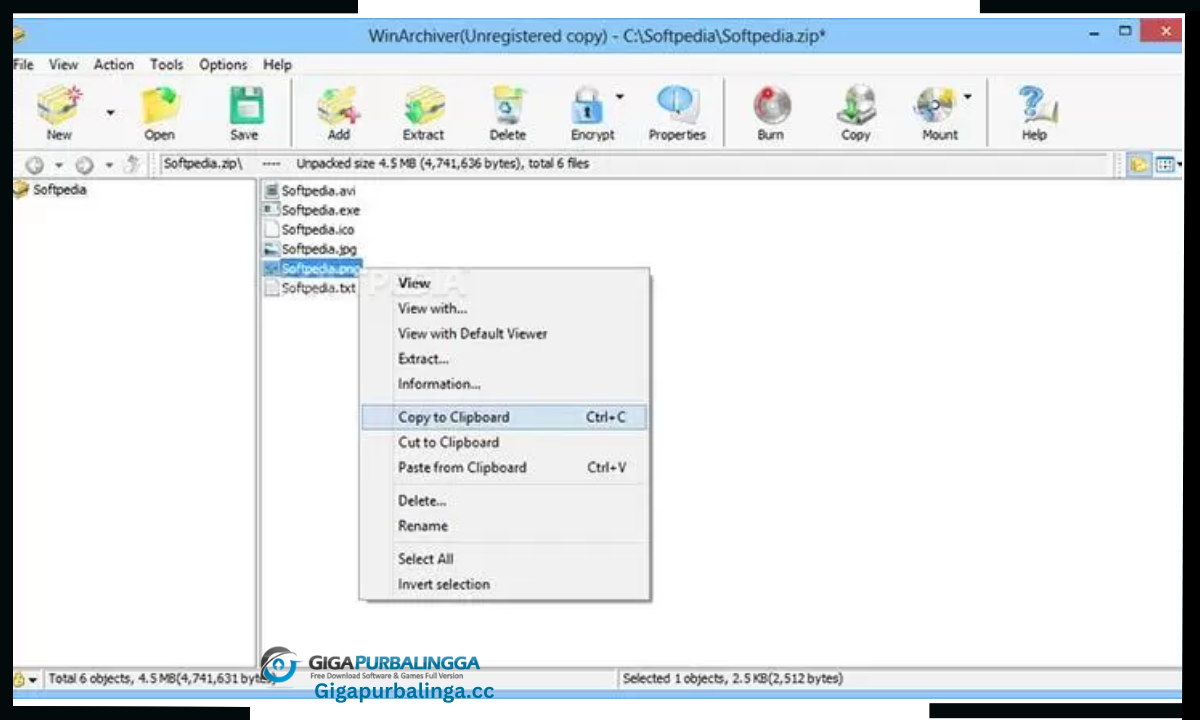This screenshot has width=1200, height=720.
Task: Open the File menu
Action: coord(22,64)
